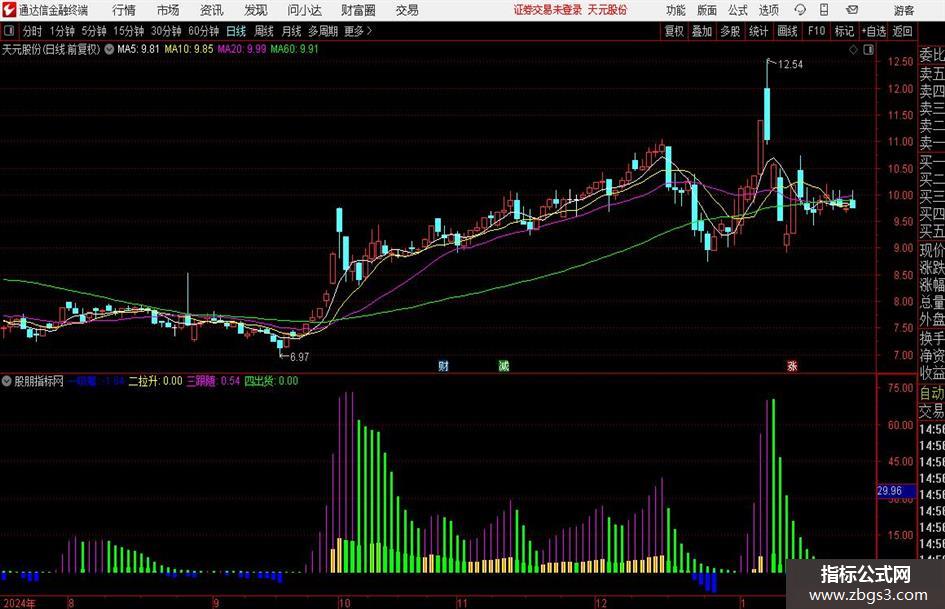Click the 四出货: 0.00 indicator label
This screenshot has height=609, width=945.
(x=271, y=381)
